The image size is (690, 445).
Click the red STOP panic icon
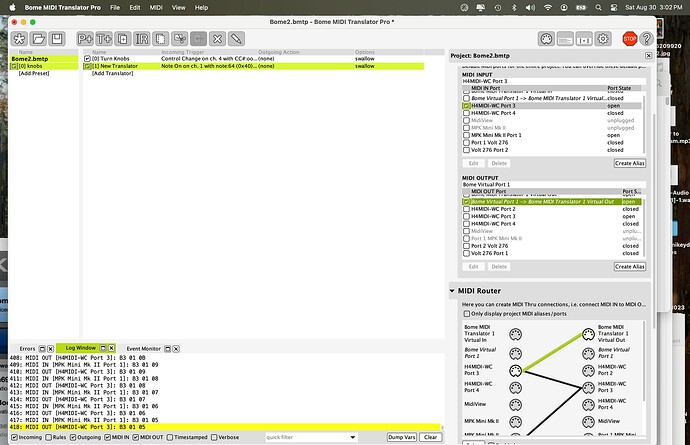pos(630,39)
